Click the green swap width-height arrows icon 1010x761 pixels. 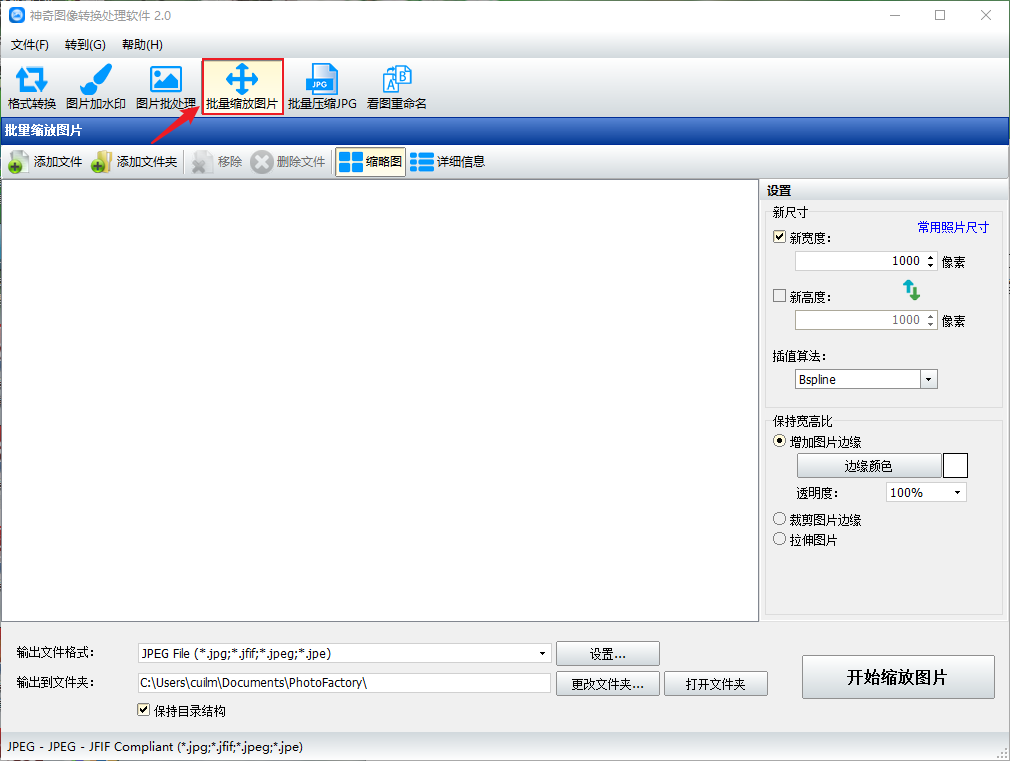[x=911, y=290]
